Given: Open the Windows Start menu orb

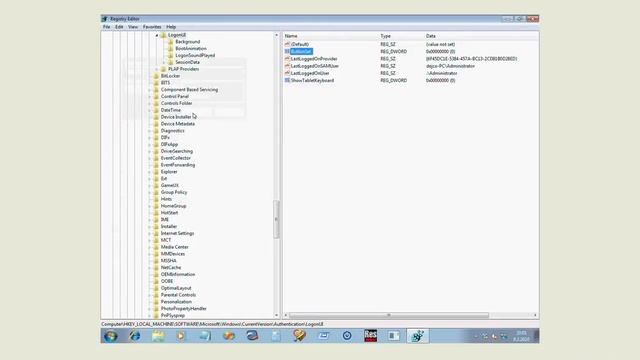Looking at the screenshot, I should (x=111, y=336).
